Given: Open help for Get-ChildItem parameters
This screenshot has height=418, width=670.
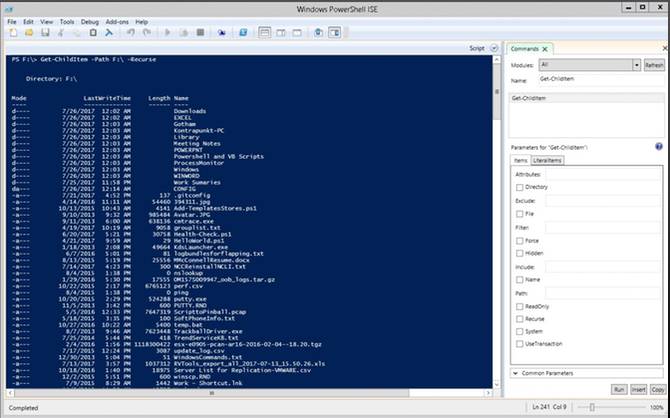Looking at the screenshot, I should [x=659, y=147].
